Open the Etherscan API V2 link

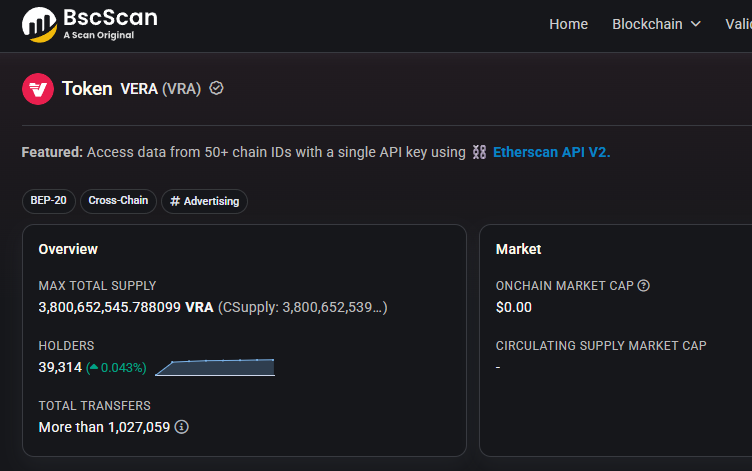click(552, 152)
